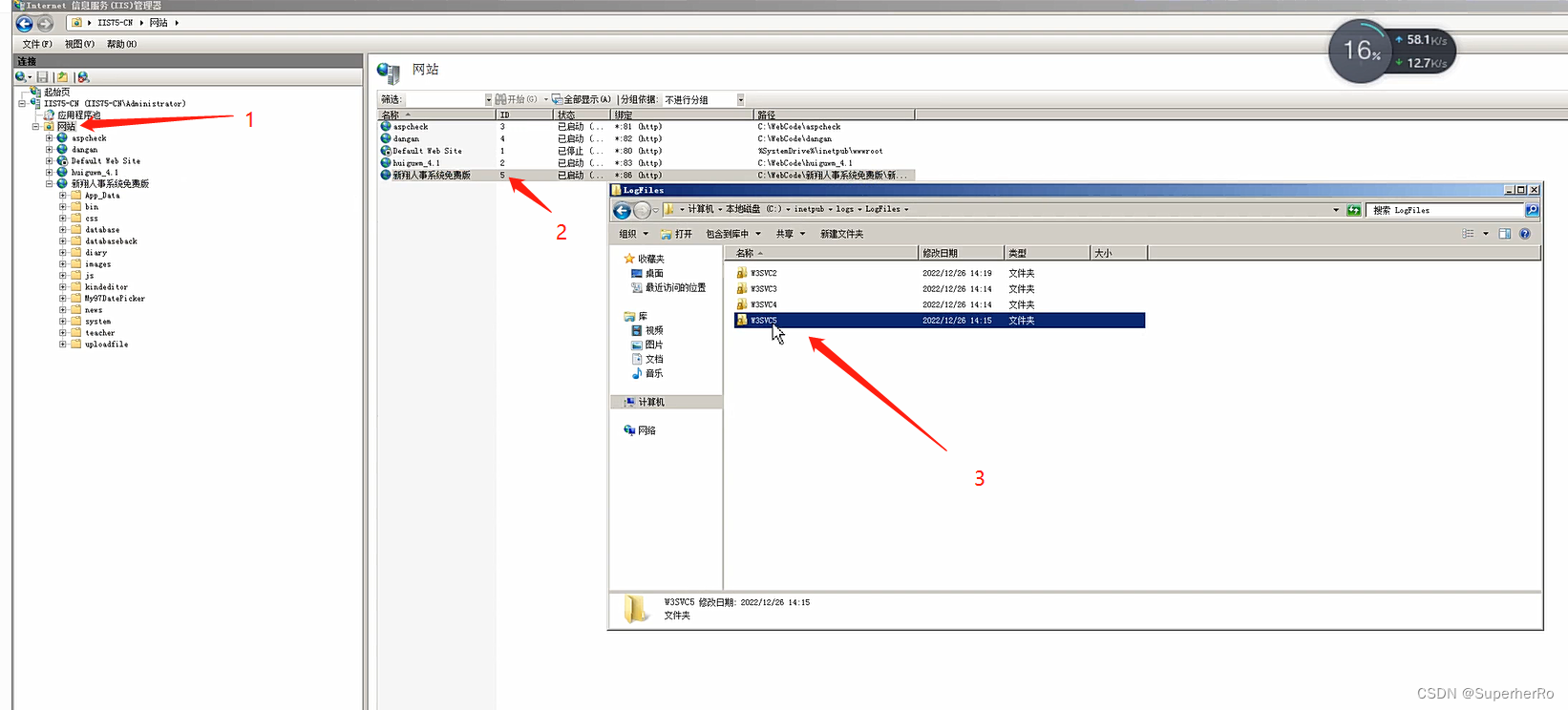The image size is (1568, 710).
Task: Select 新翔人事系统免费版 row in sites list
Action: point(646,176)
